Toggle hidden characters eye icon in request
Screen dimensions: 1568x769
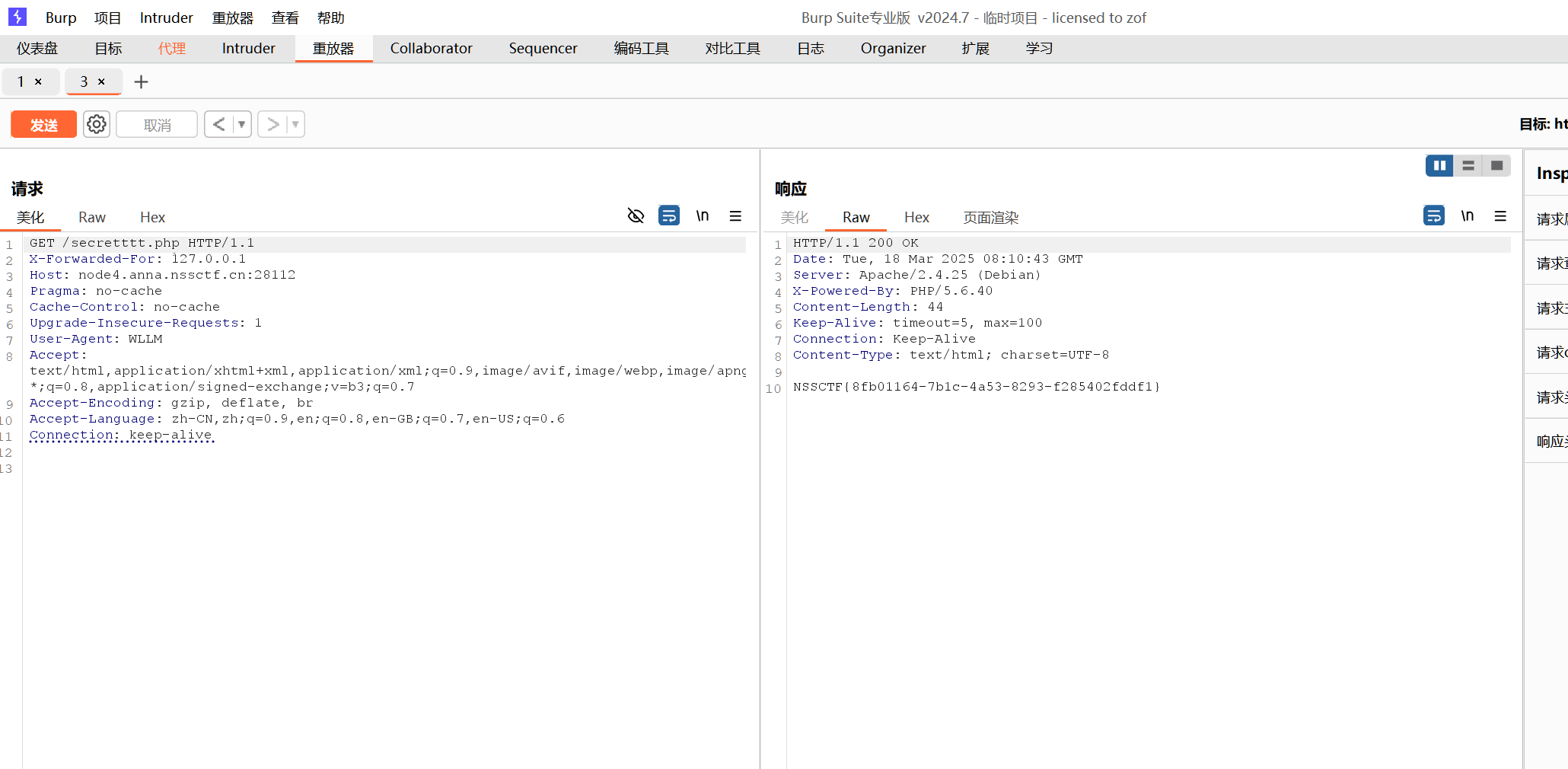tap(636, 216)
